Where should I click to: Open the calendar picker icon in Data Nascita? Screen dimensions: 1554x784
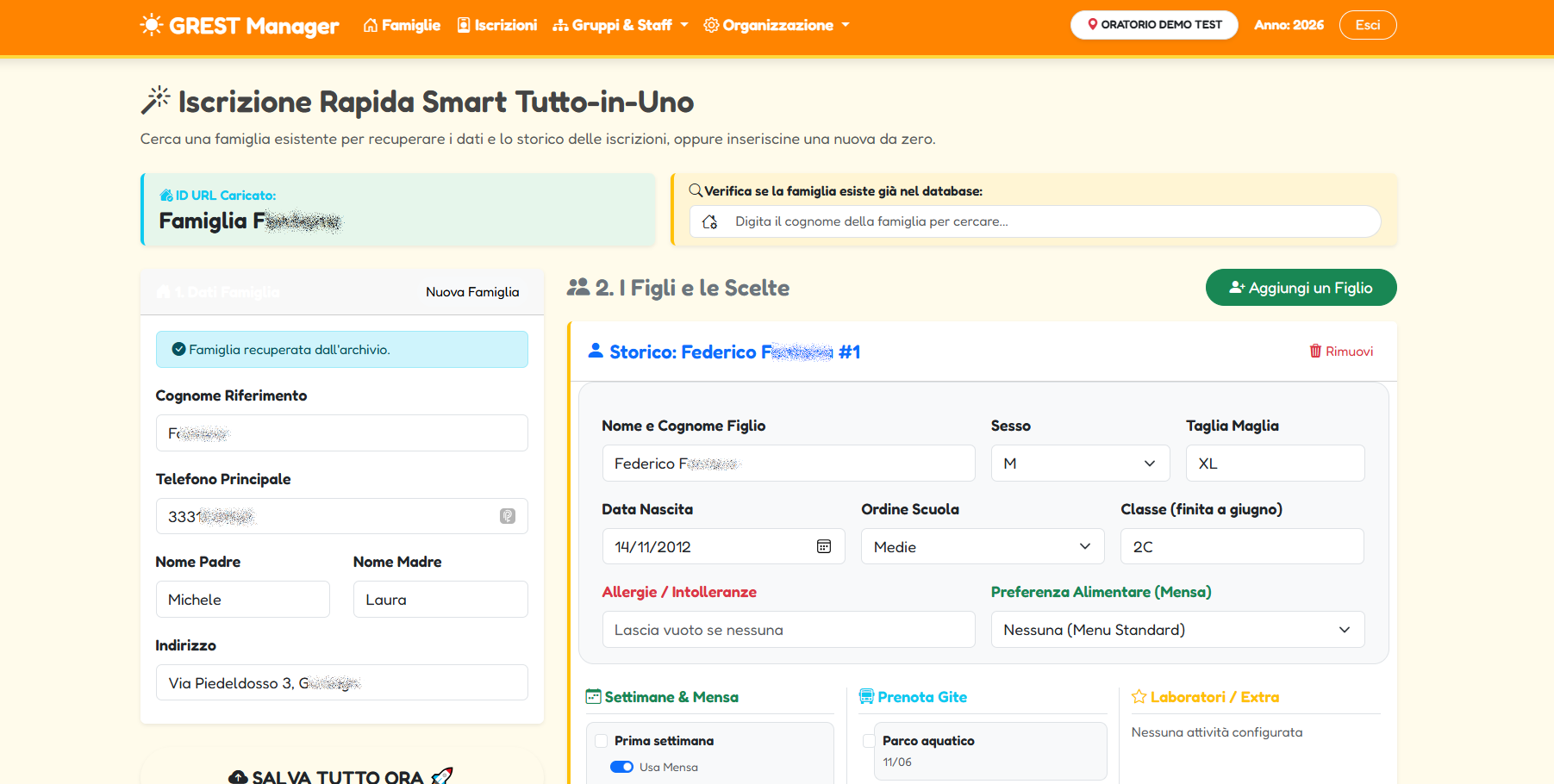pyautogui.click(x=824, y=546)
